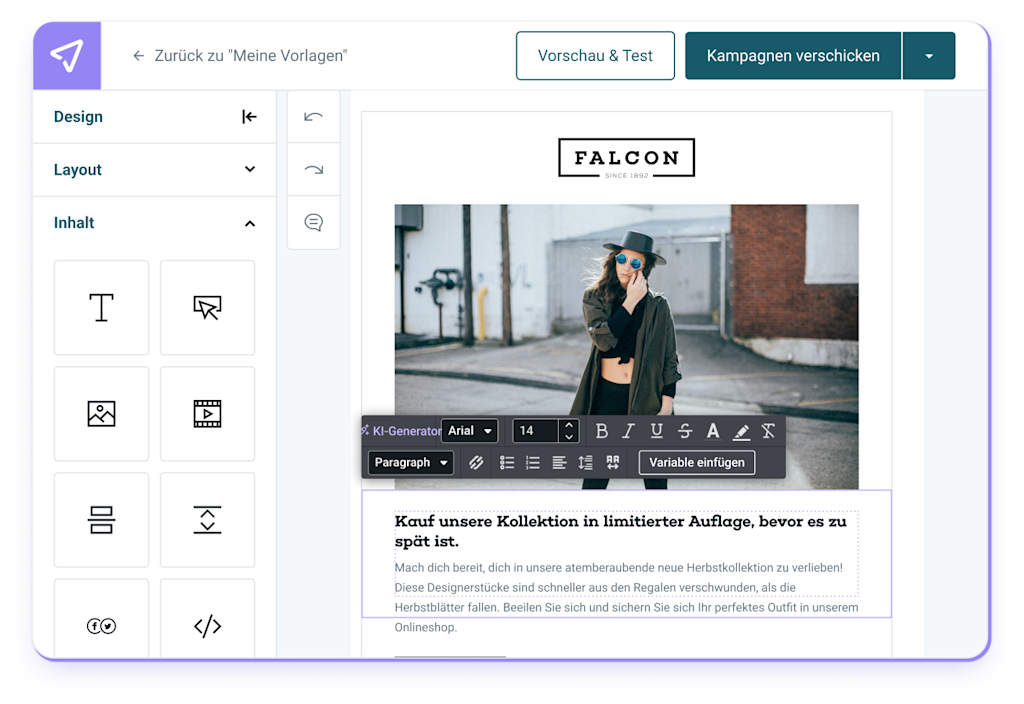
Task: Click the undo arrow icon
Action: pyautogui.click(x=314, y=117)
